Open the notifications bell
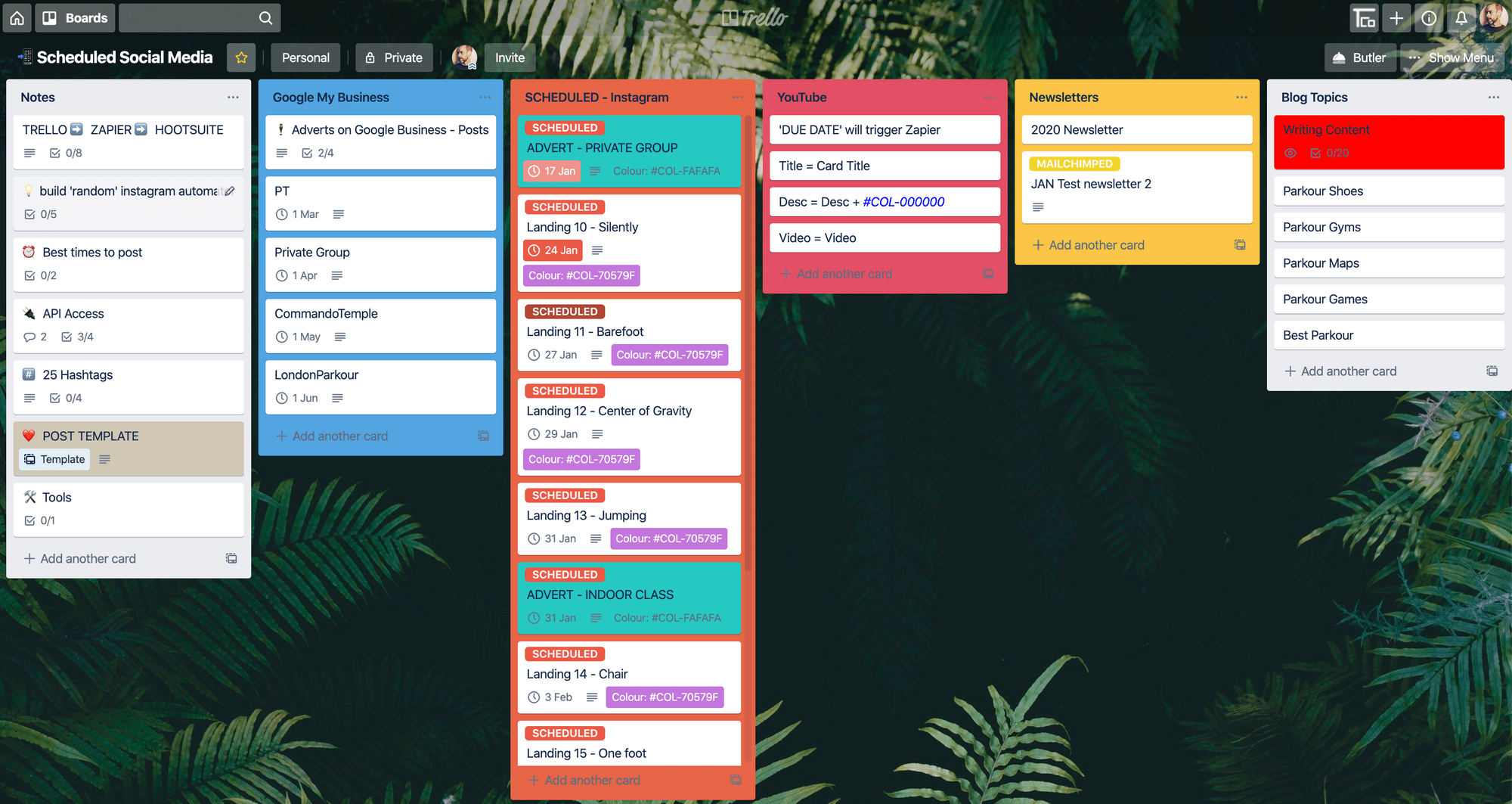Image resolution: width=1512 pixels, height=804 pixels. [x=1461, y=17]
